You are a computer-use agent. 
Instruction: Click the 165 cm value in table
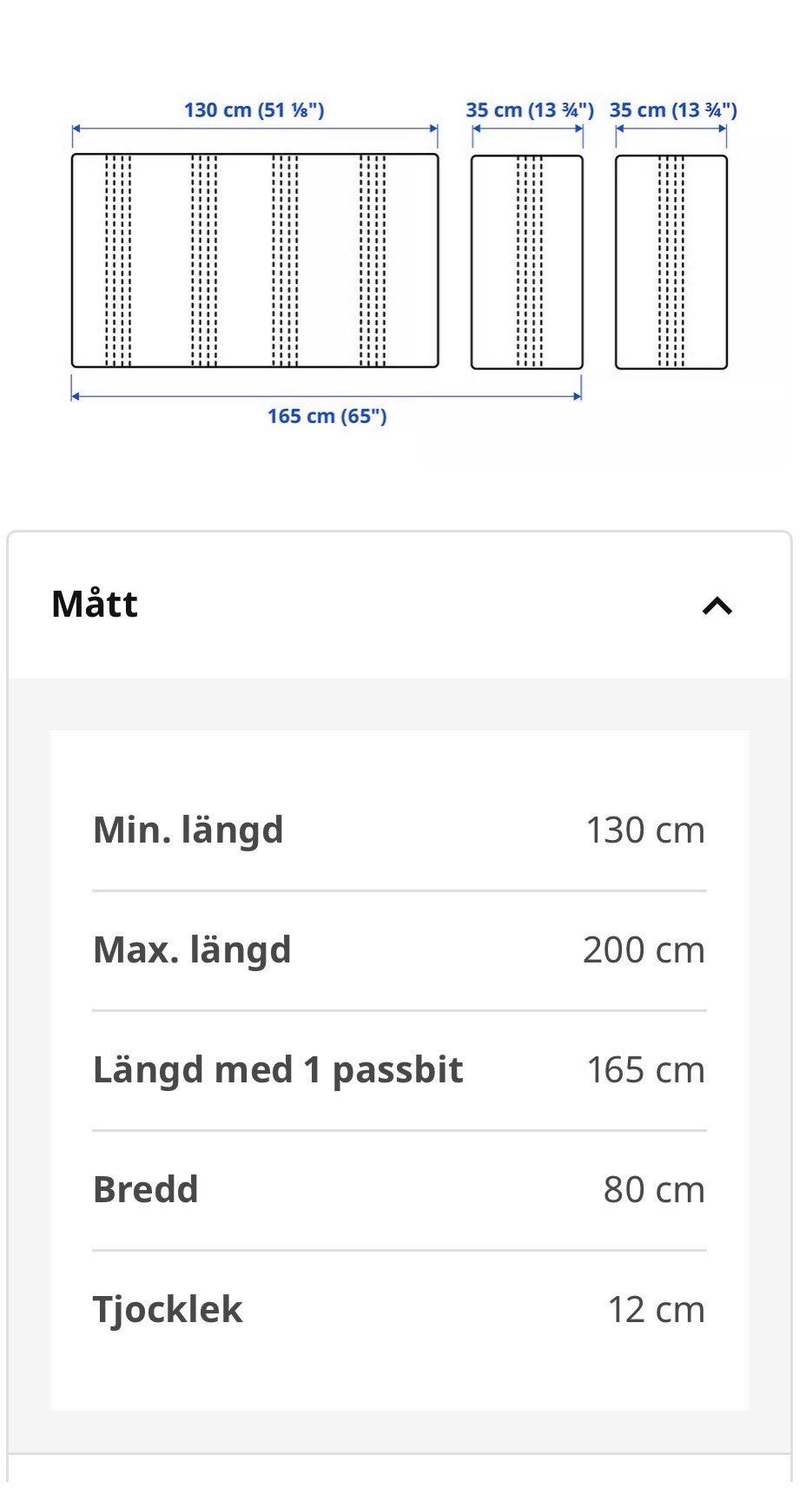tap(645, 1069)
